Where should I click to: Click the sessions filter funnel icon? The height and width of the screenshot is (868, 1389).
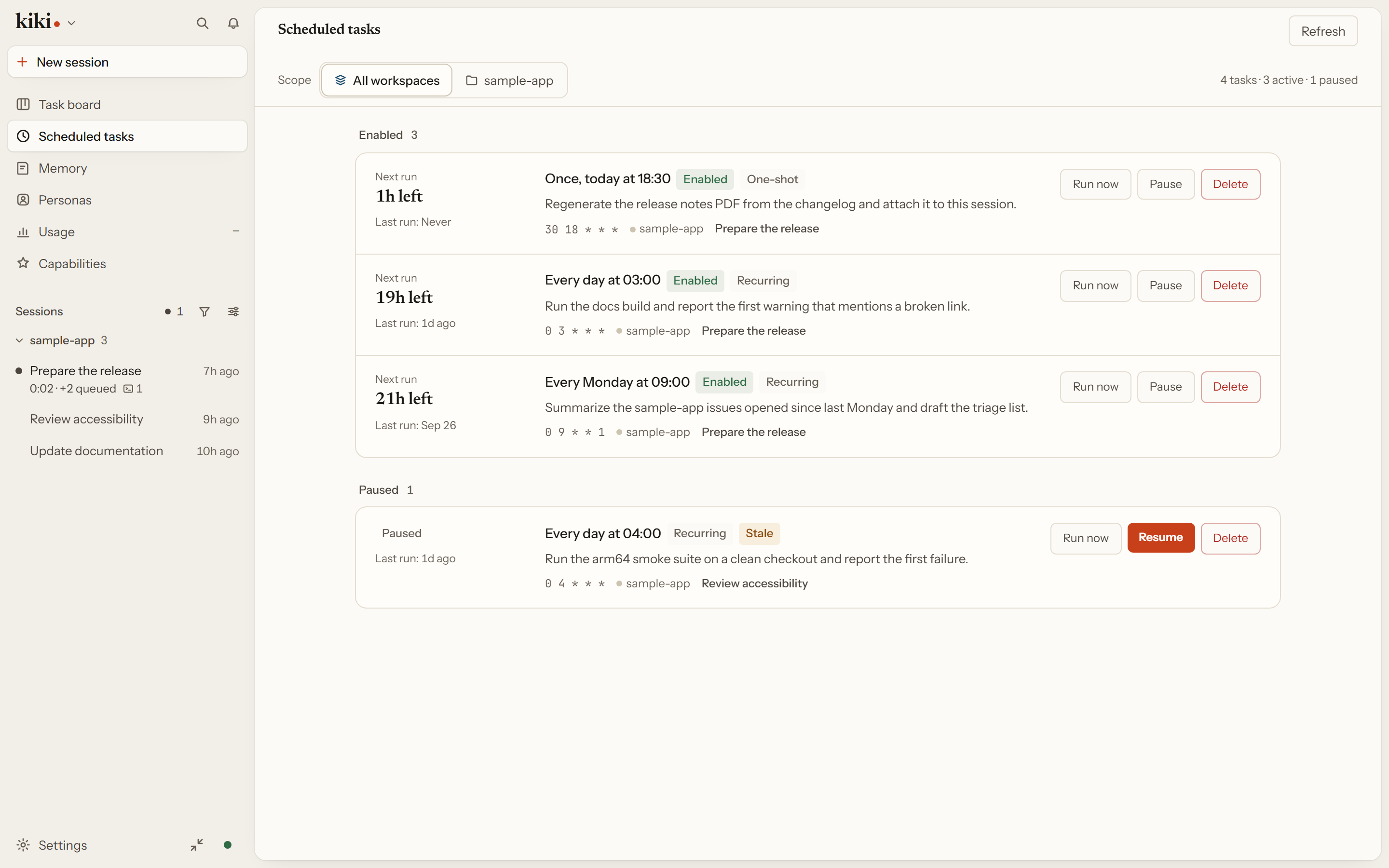[x=204, y=312]
